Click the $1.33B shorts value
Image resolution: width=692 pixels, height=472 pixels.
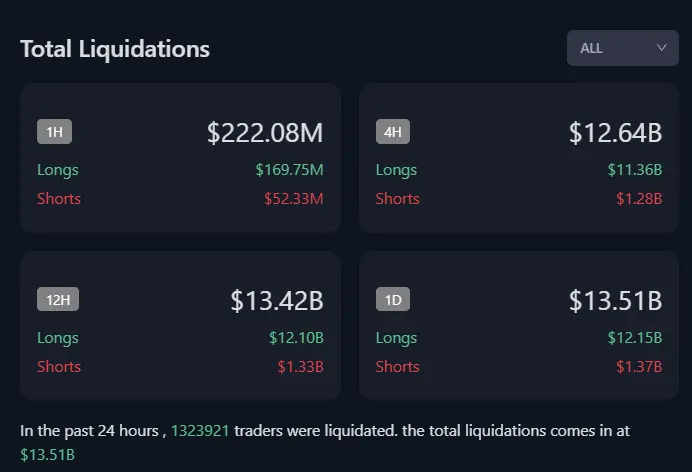tap(300, 366)
